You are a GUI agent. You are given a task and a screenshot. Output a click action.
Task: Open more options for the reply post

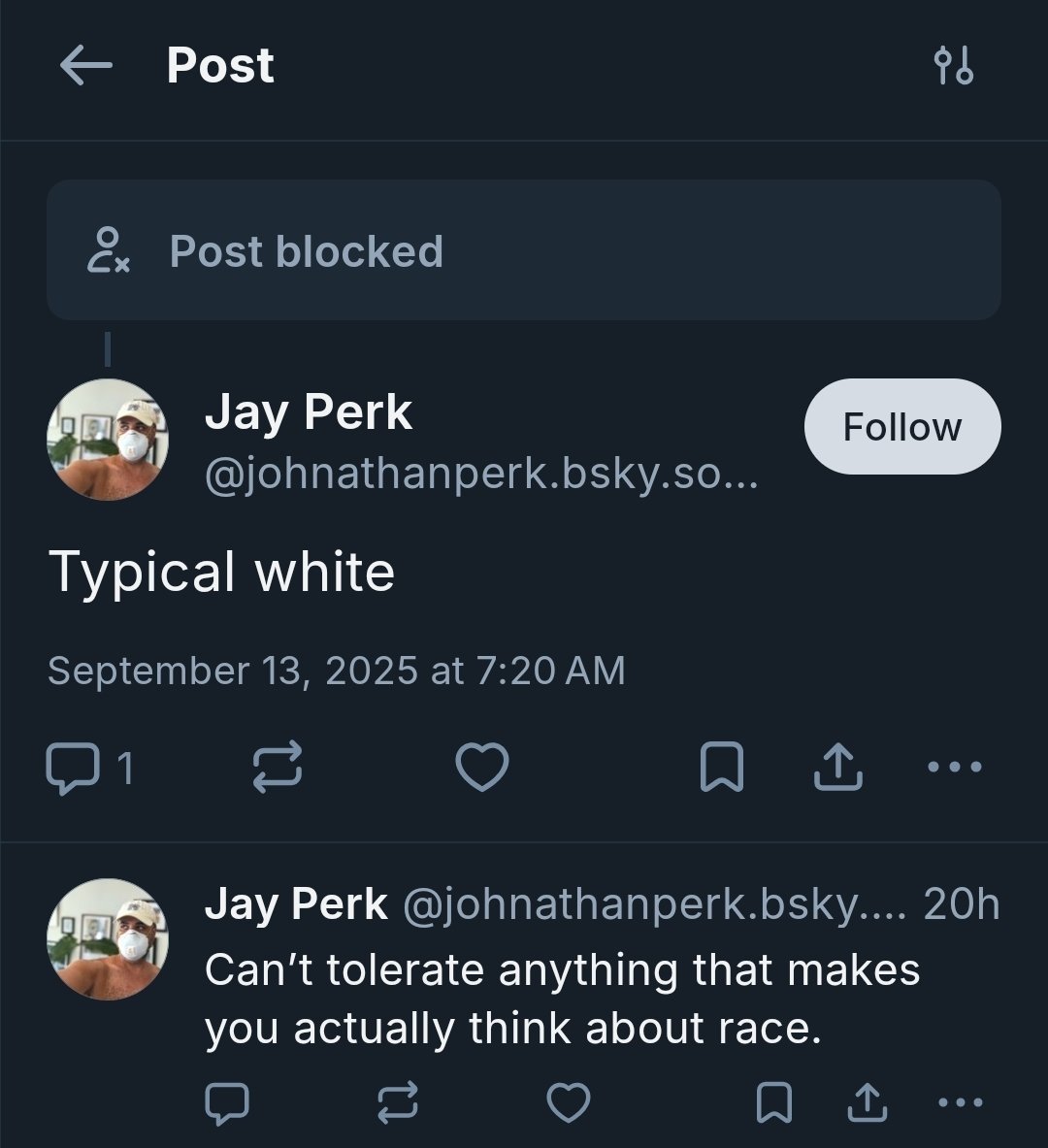(x=962, y=1102)
